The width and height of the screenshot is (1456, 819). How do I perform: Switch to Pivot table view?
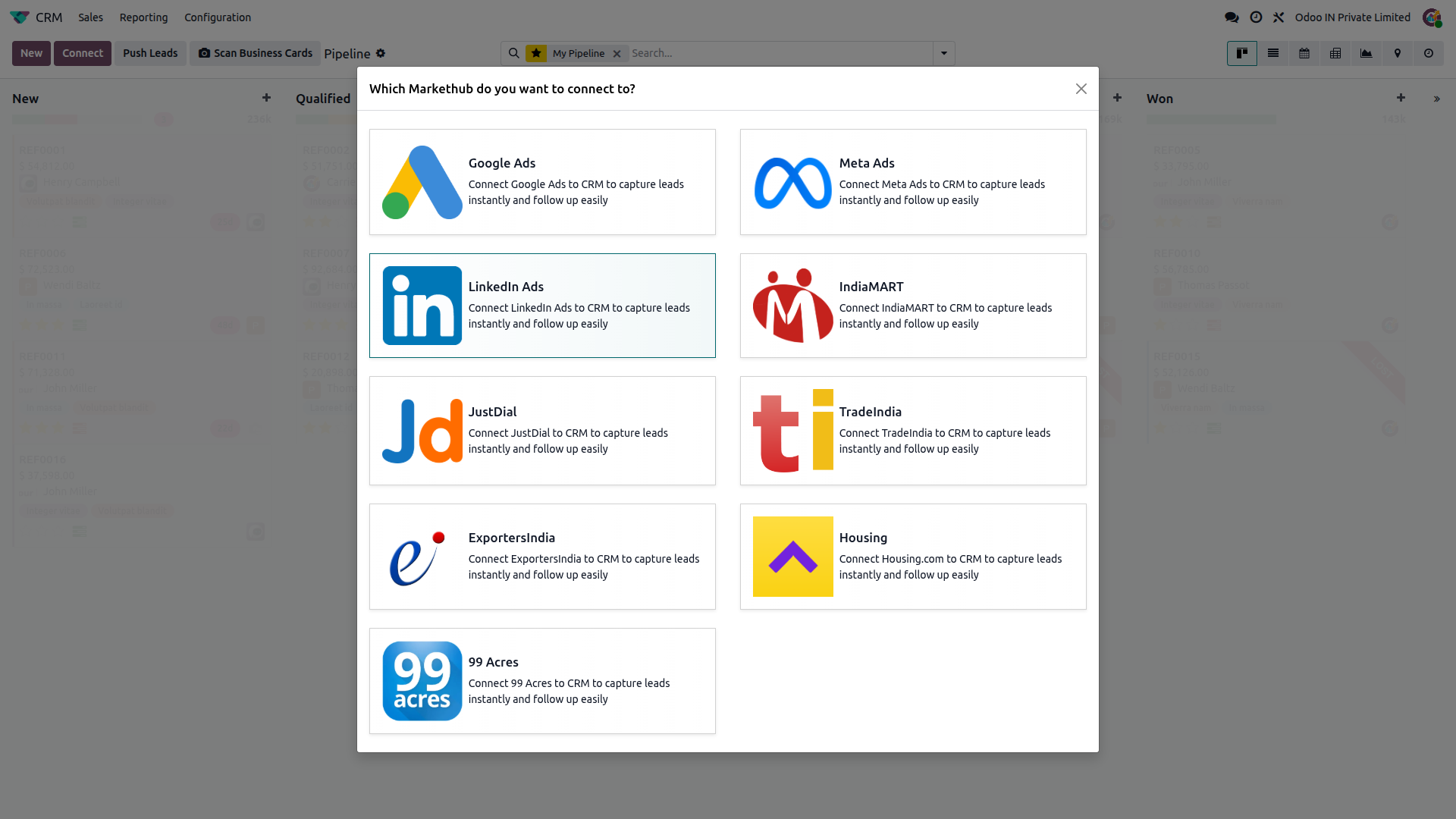coord(1335,53)
